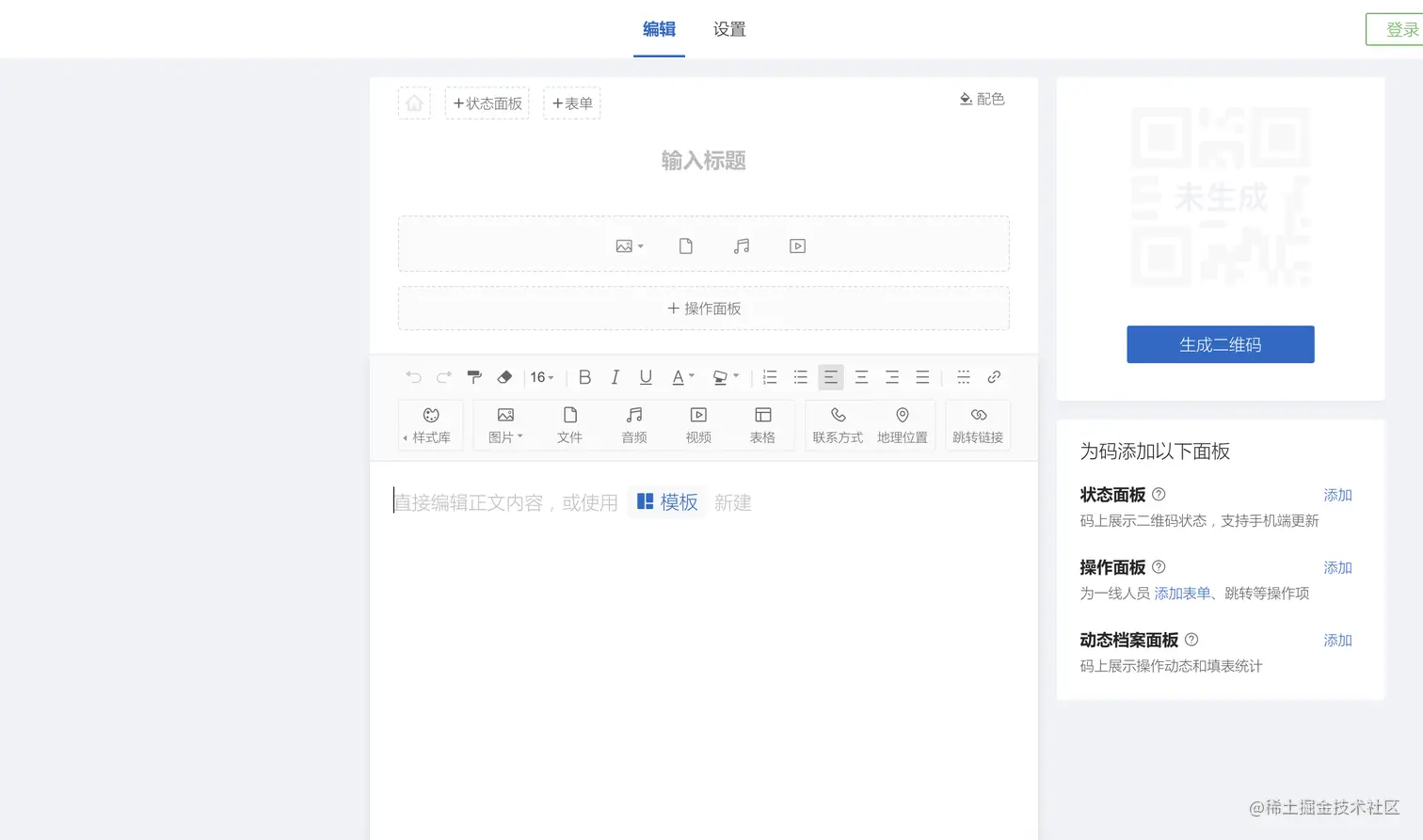Click 添加 for 操作面板
The image size is (1423, 840).
pos(1337,567)
